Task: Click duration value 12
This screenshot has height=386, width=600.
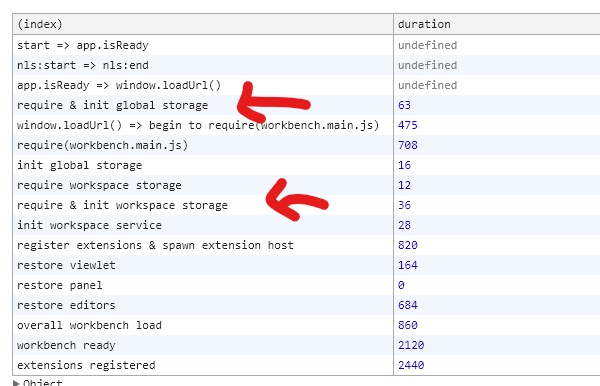Action: (404, 185)
